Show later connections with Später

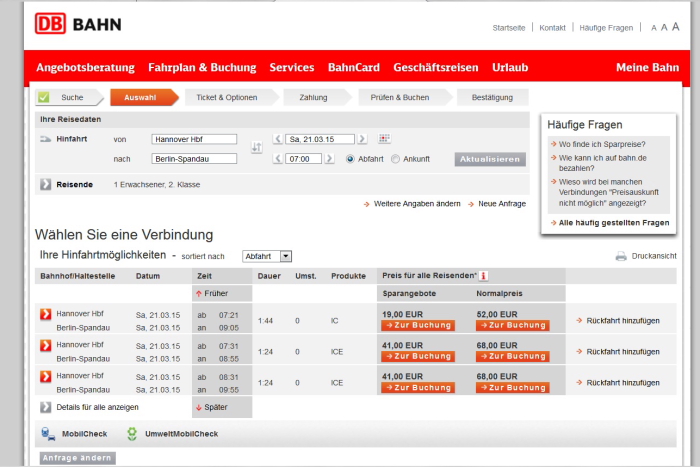[x=211, y=407]
